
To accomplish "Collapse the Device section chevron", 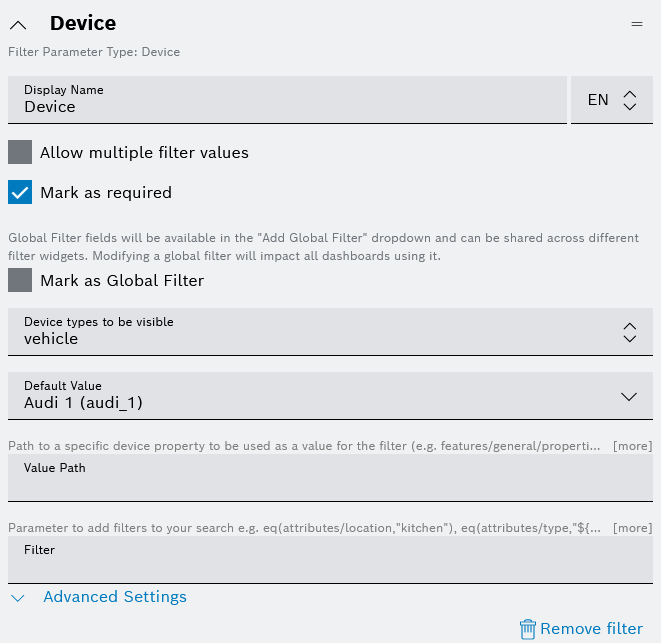I will (18, 24).
